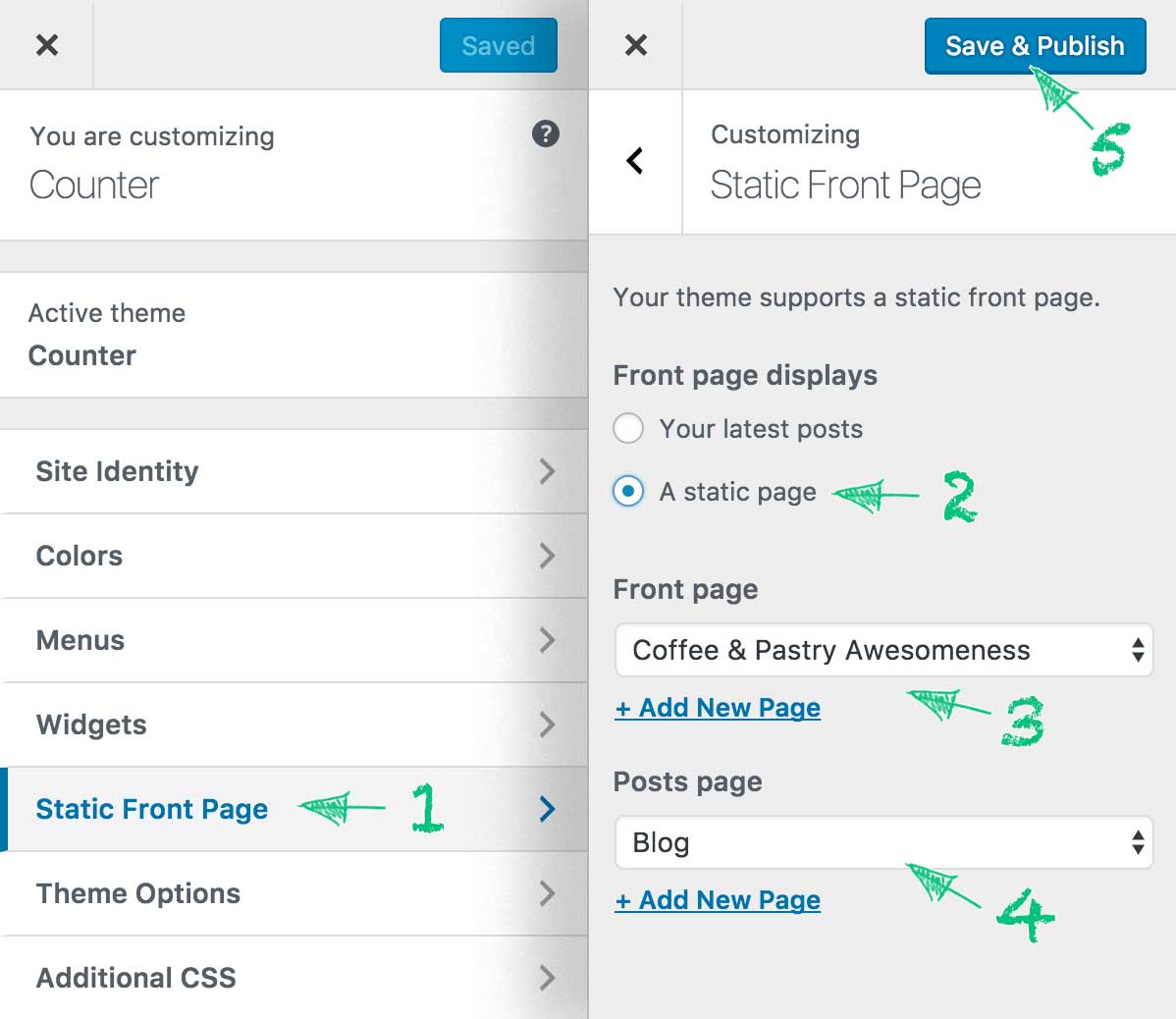Close the left customizer panel with X
Image resolution: width=1176 pixels, height=1019 pixels.
46,45
